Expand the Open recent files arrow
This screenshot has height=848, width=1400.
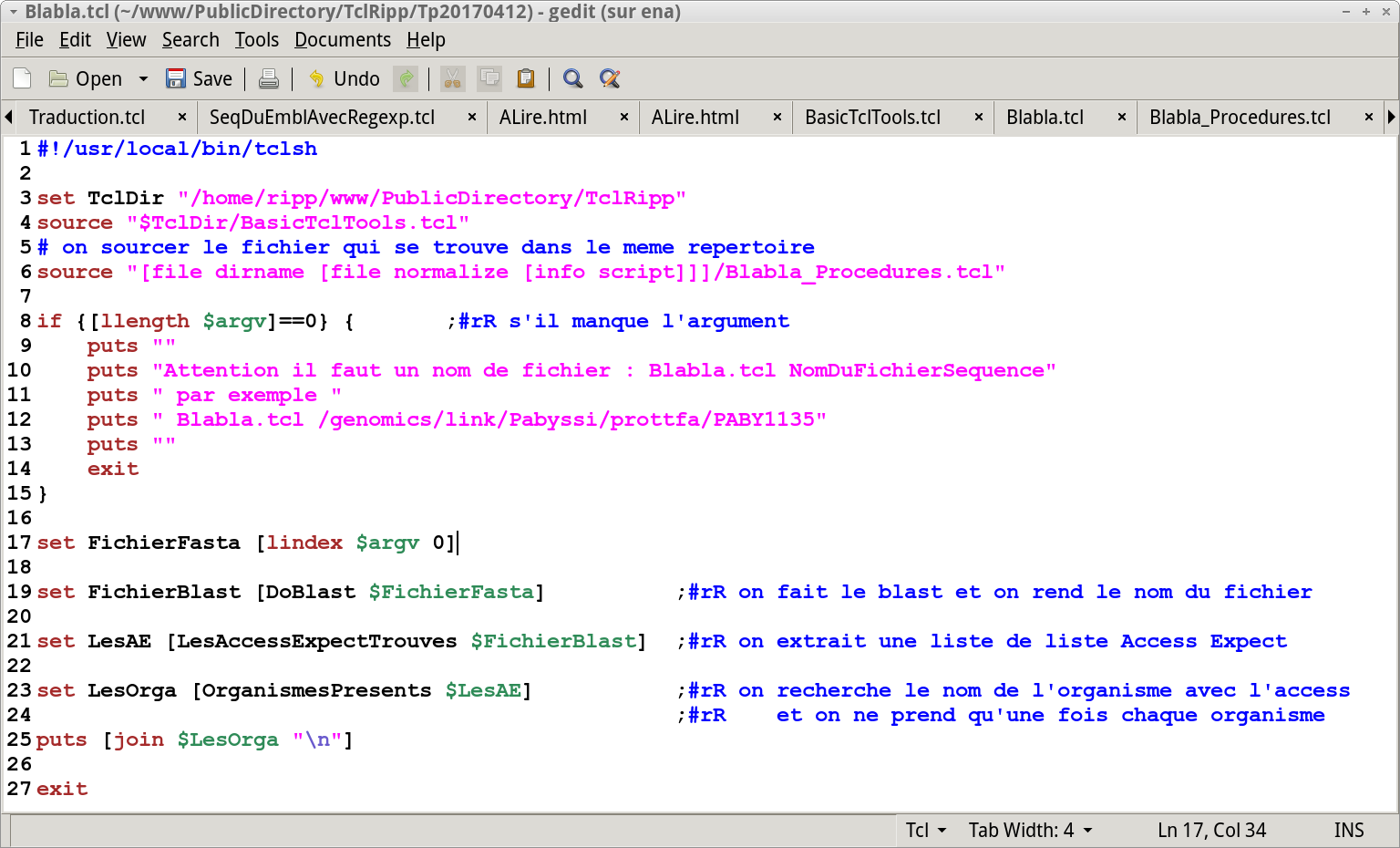click(143, 78)
